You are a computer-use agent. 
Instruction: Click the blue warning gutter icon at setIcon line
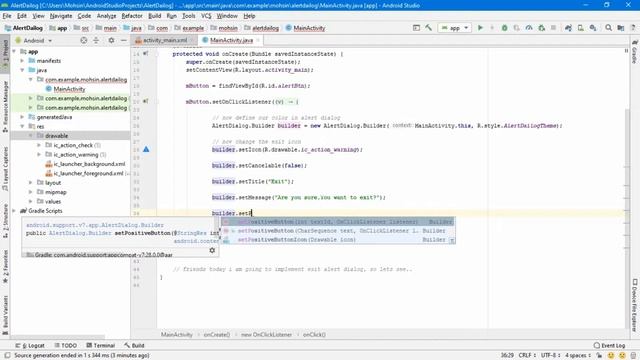pyautogui.click(x=146, y=149)
